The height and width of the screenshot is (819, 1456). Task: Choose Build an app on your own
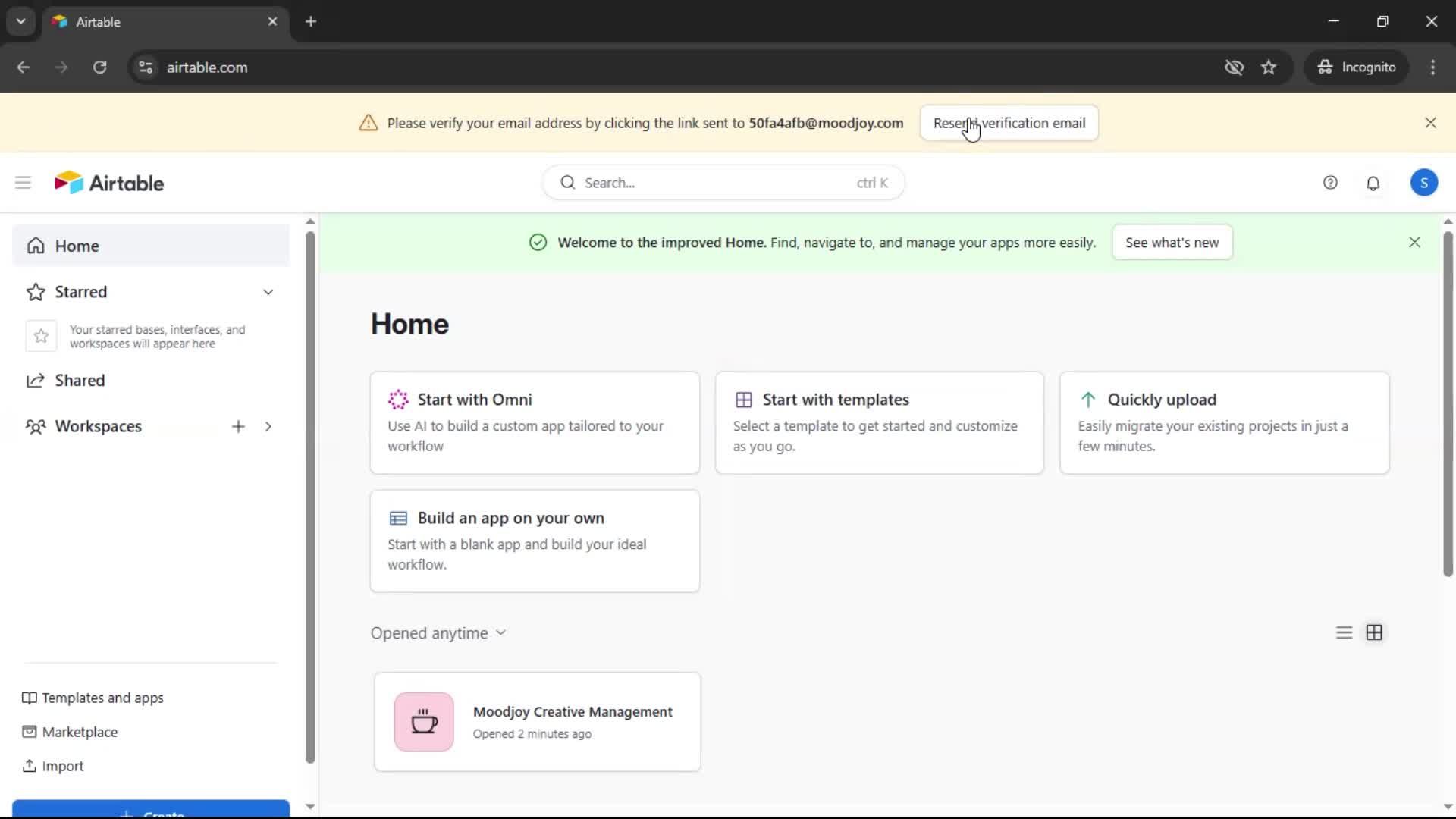[x=535, y=541]
